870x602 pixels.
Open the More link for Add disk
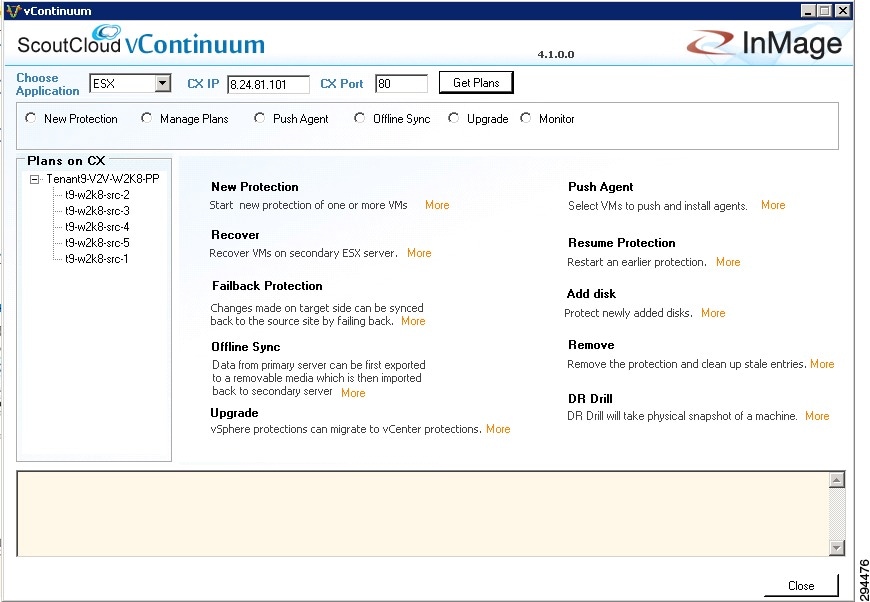pyautogui.click(x=714, y=313)
